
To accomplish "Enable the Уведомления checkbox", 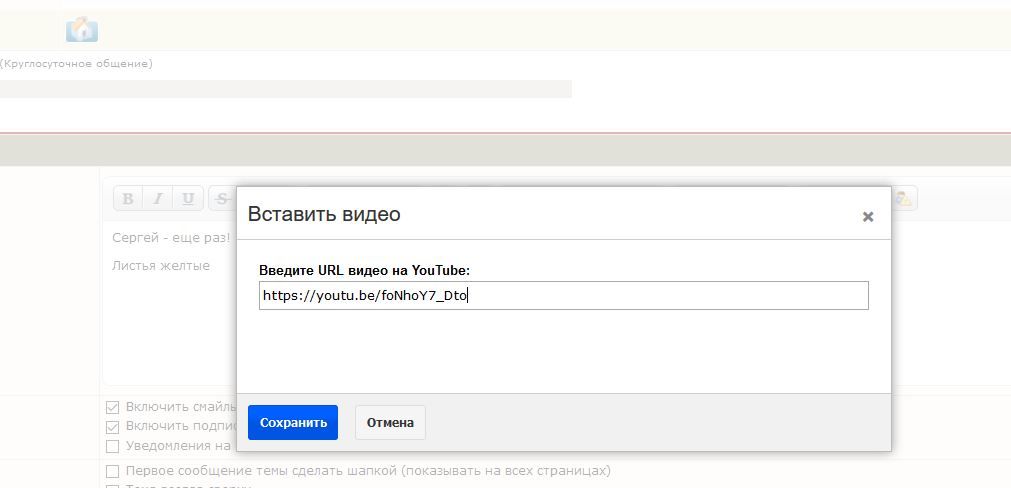I will pos(113,446).
